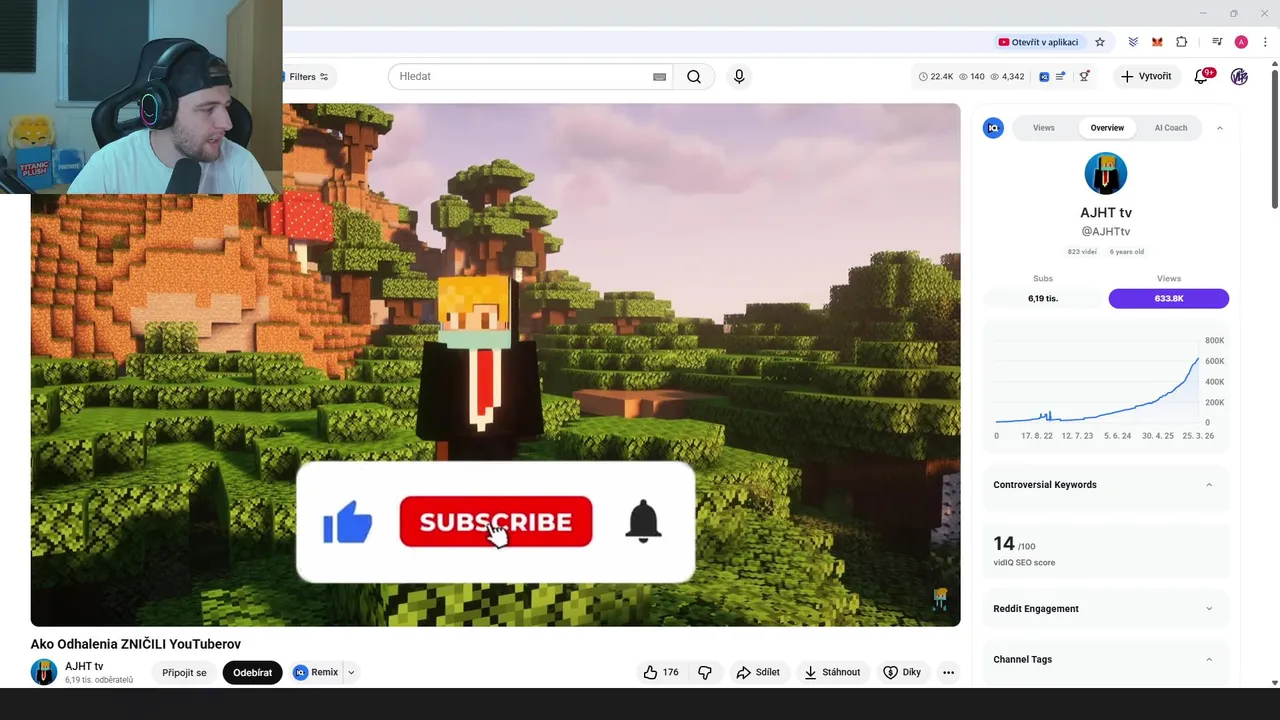Open the MetaMask fox extension
1280x720 pixels.
click(1157, 42)
